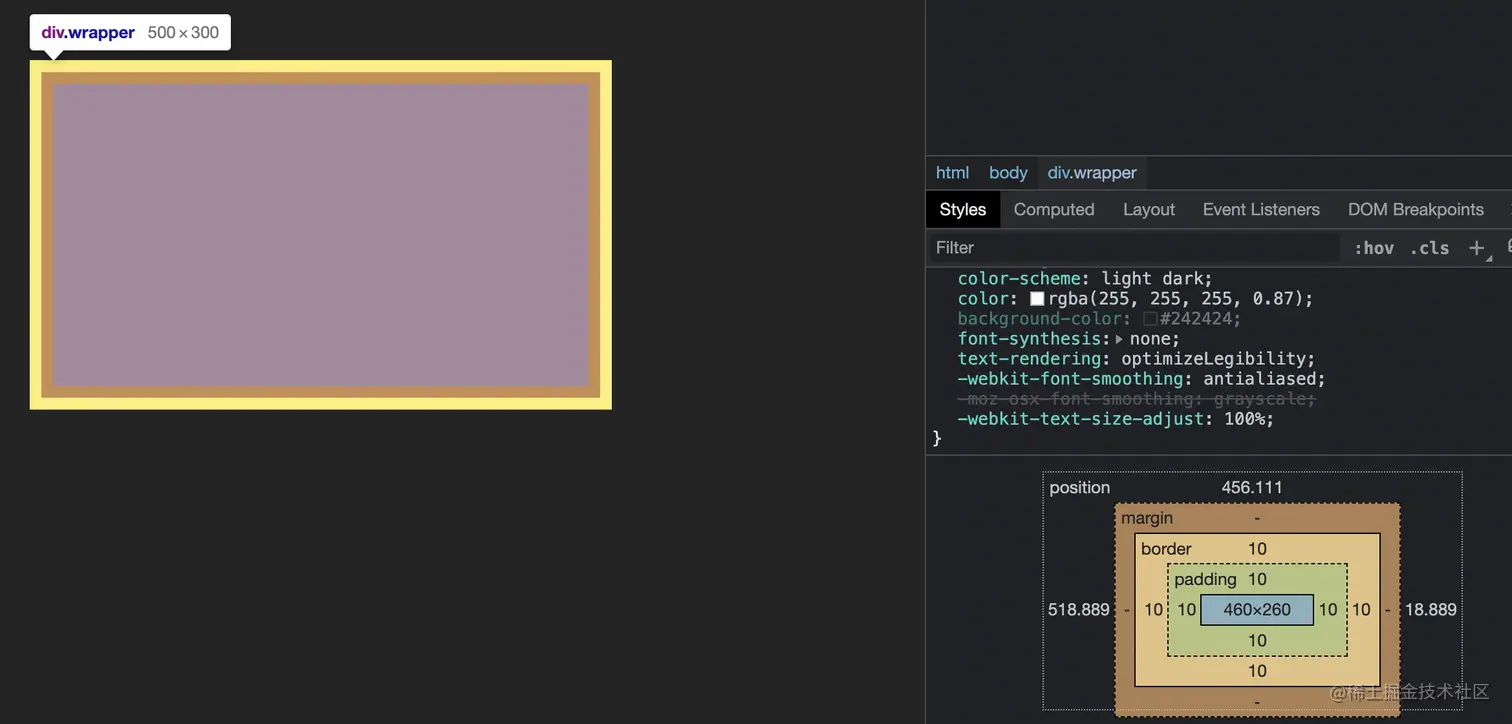
Task: Click the optimizeLegibility value
Action: pos(1213,358)
